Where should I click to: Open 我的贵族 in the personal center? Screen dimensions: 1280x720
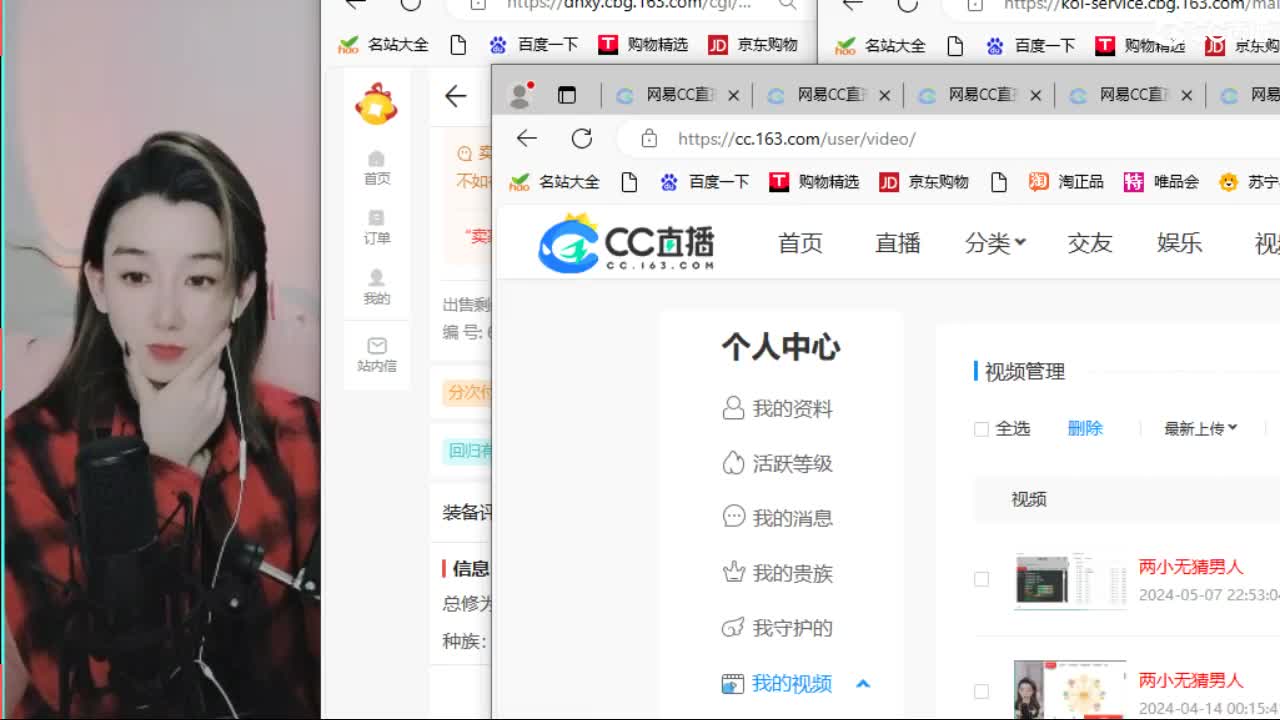tap(777, 573)
